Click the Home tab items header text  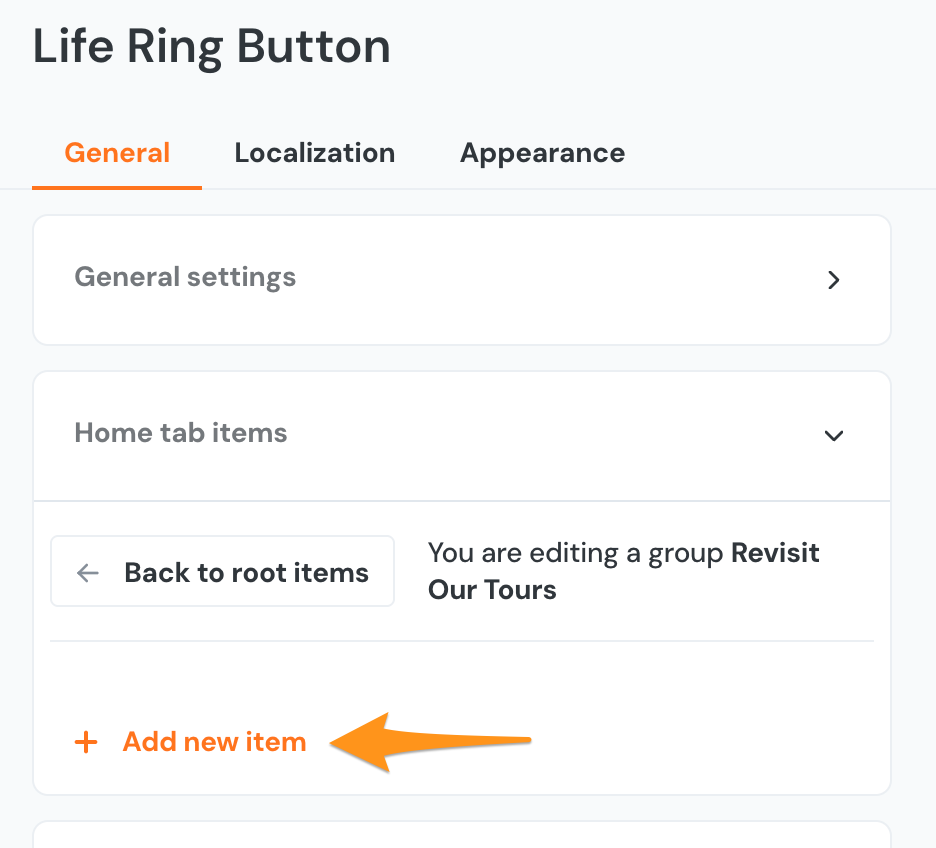(x=180, y=433)
